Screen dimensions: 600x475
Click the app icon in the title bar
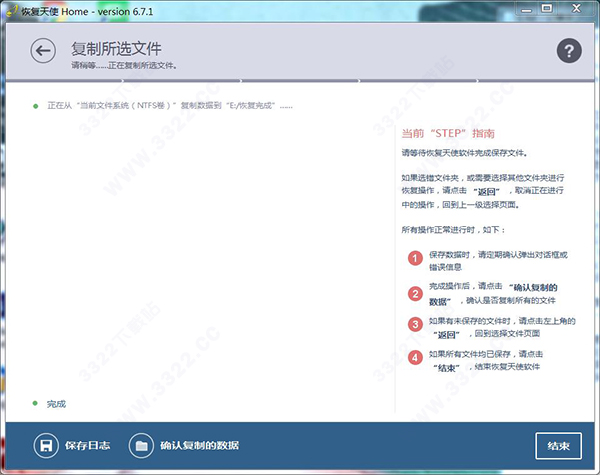click(x=12, y=11)
